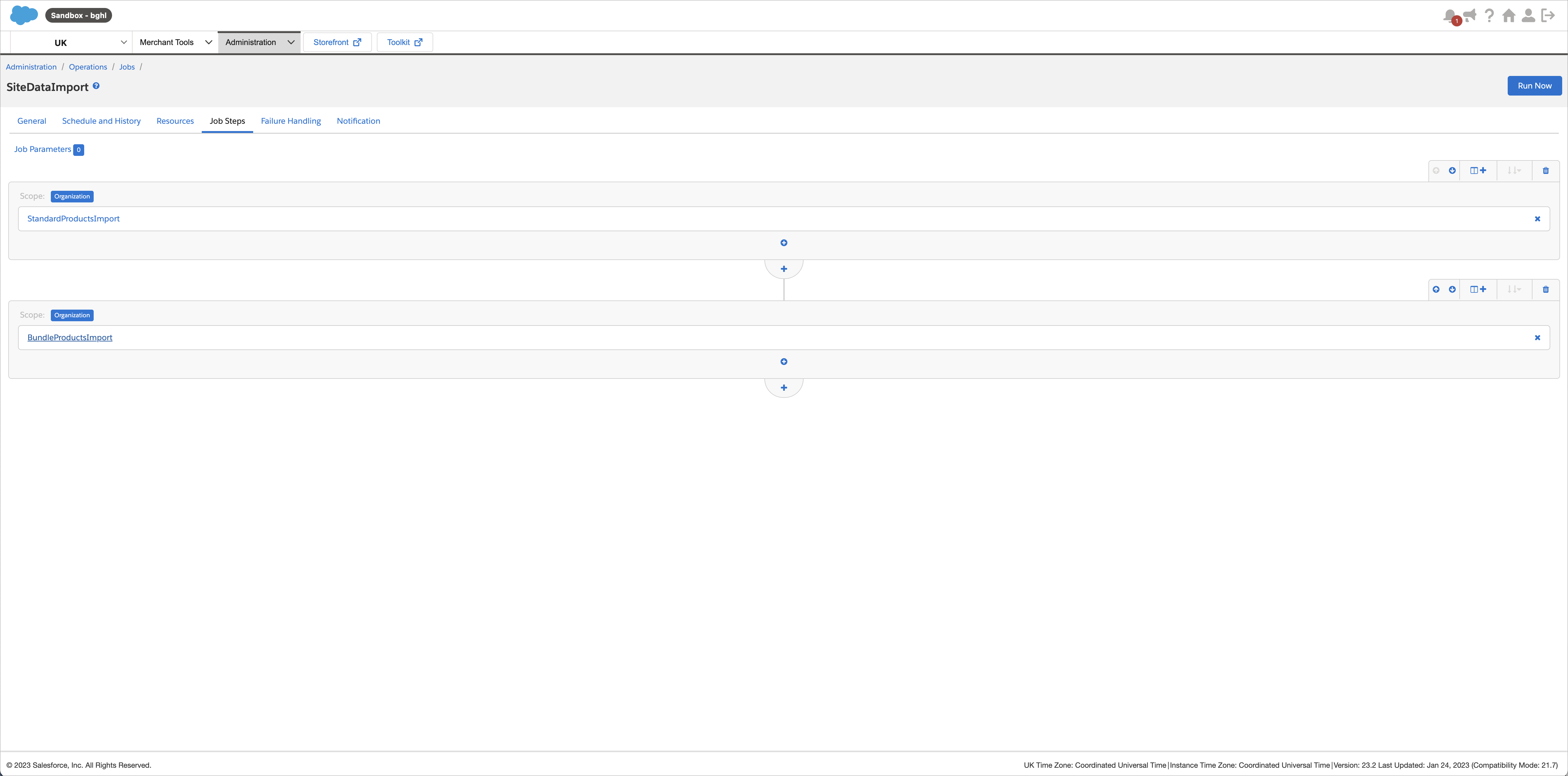Open the Toolkit external link
Viewport: 1568px width, 776px height.
[405, 42]
